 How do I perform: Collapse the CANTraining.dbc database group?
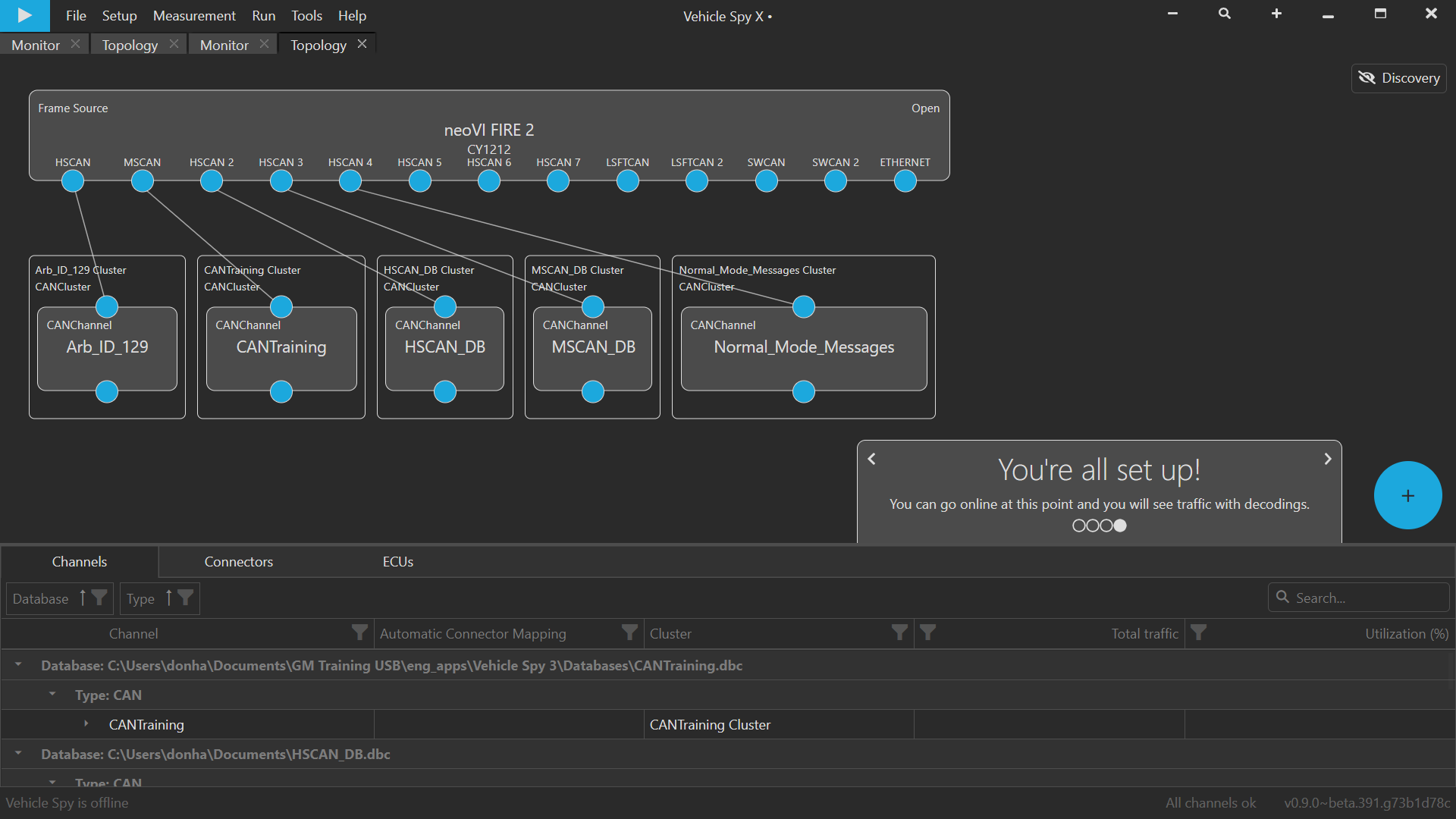18,665
